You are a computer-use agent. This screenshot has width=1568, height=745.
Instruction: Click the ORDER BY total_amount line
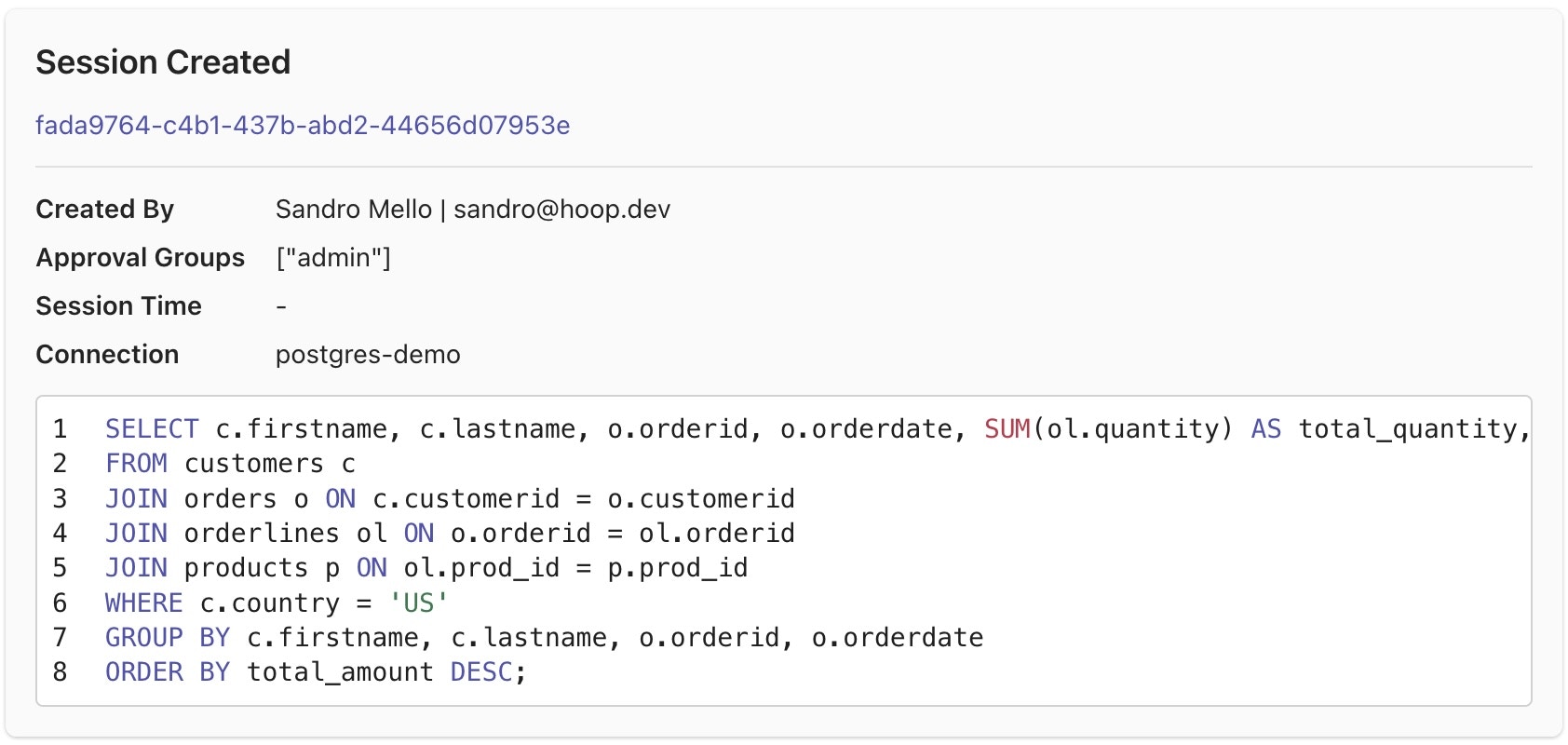coord(316,671)
